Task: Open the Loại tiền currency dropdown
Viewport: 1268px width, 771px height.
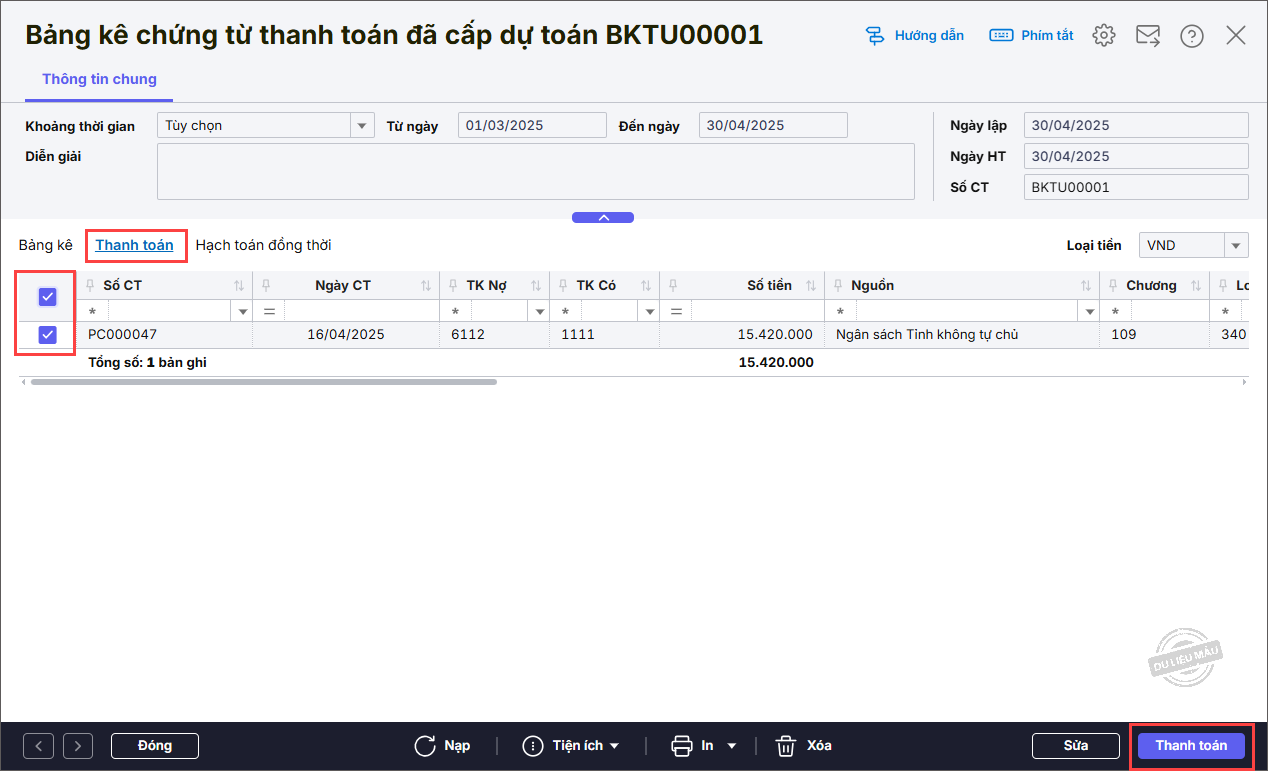Action: [1236, 246]
